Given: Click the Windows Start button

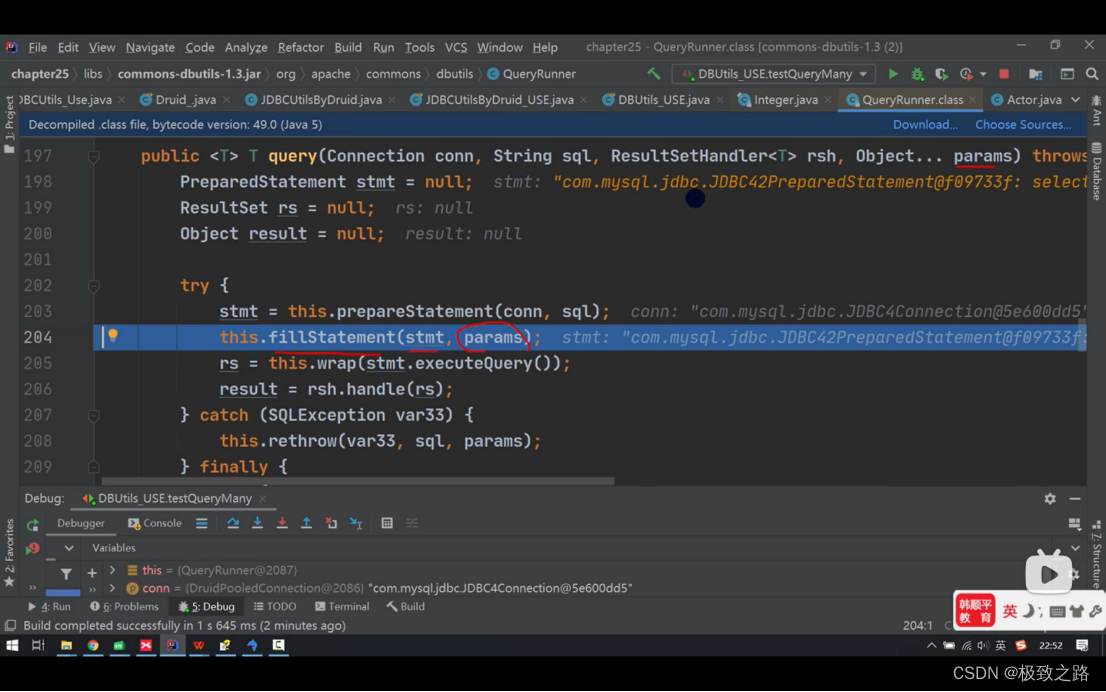Looking at the screenshot, I should [x=12, y=645].
